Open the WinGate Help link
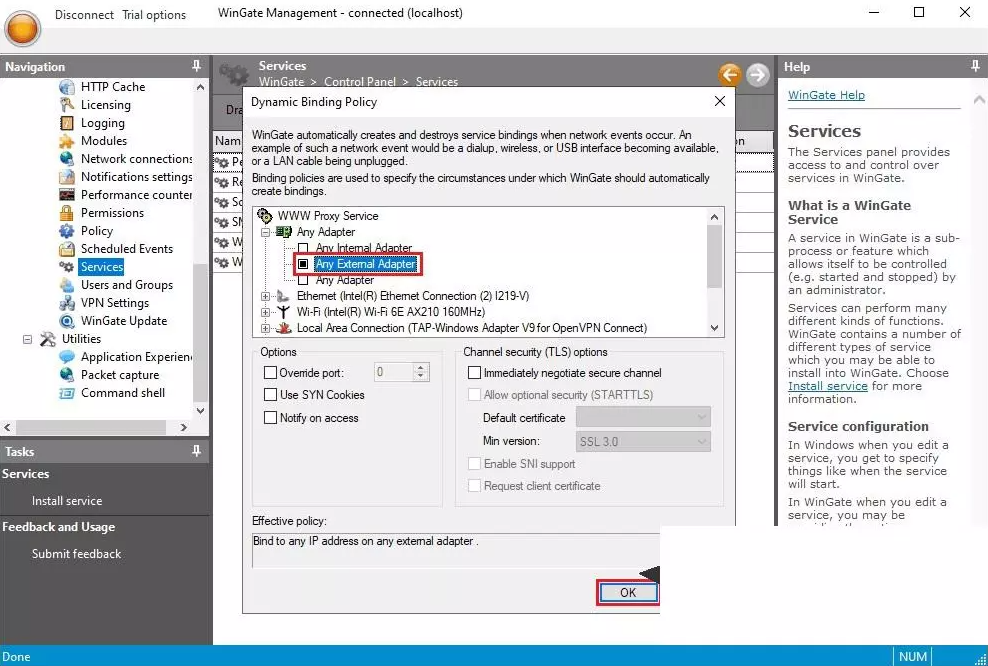The width and height of the screenshot is (988, 666). point(826,95)
